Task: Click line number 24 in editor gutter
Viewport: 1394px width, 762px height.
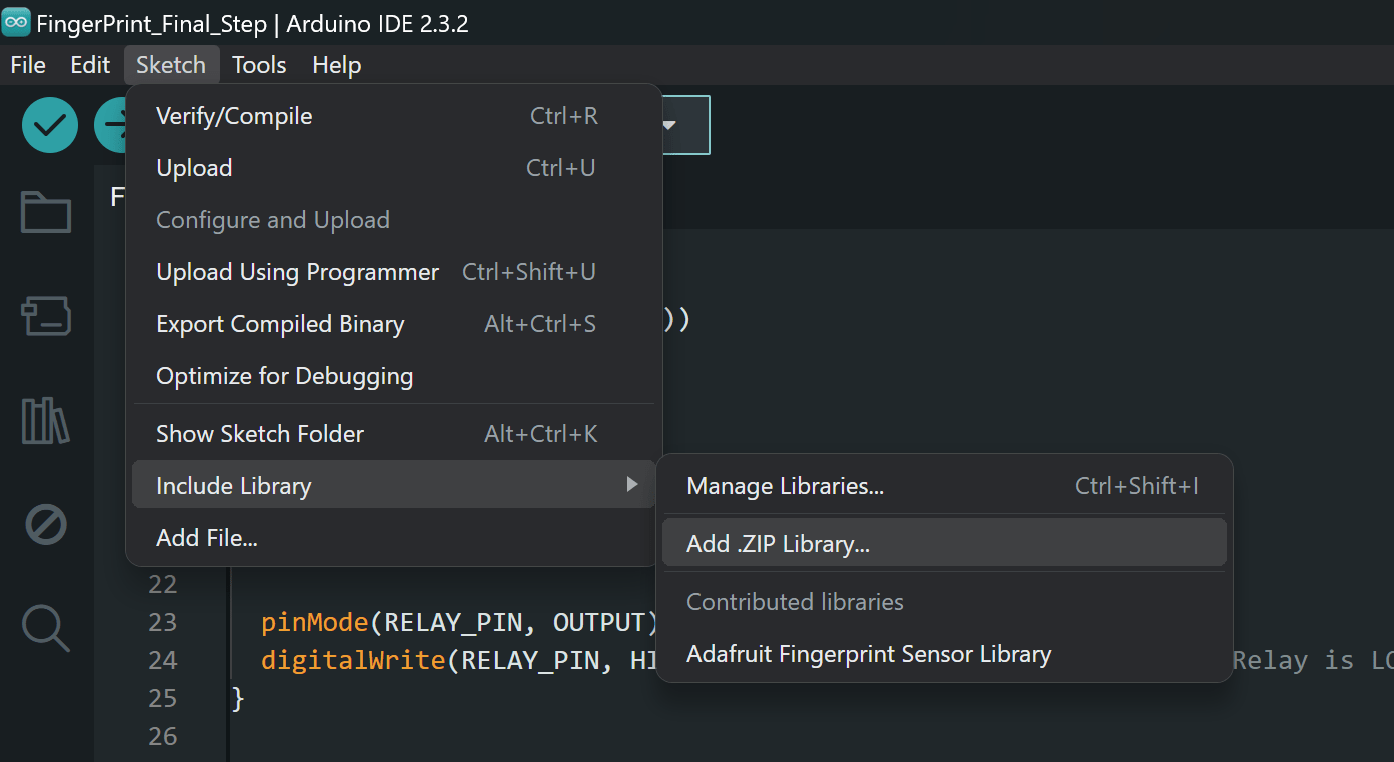Action: [x=162, y=660]
